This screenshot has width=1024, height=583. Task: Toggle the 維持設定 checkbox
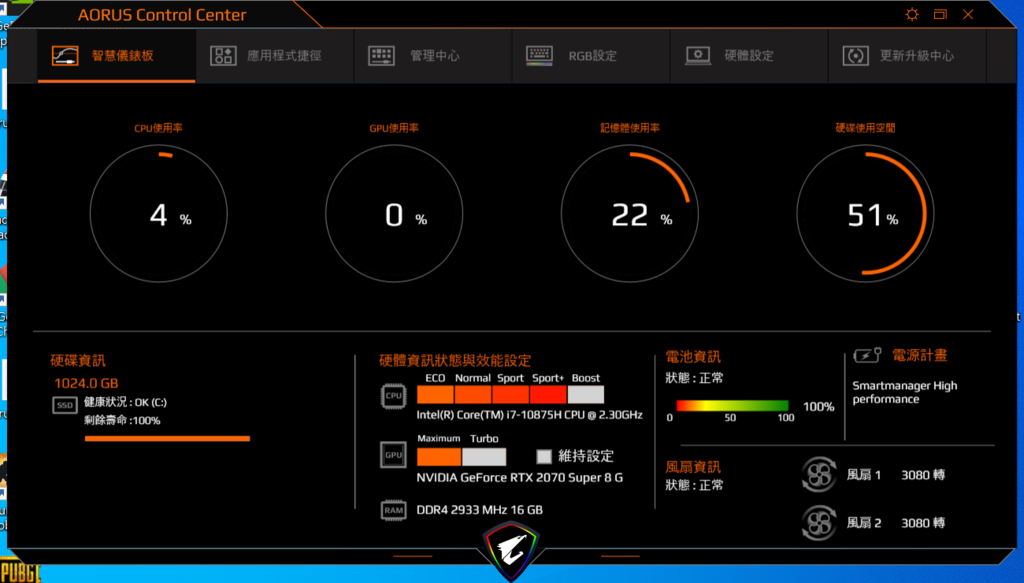click(544, 456)
